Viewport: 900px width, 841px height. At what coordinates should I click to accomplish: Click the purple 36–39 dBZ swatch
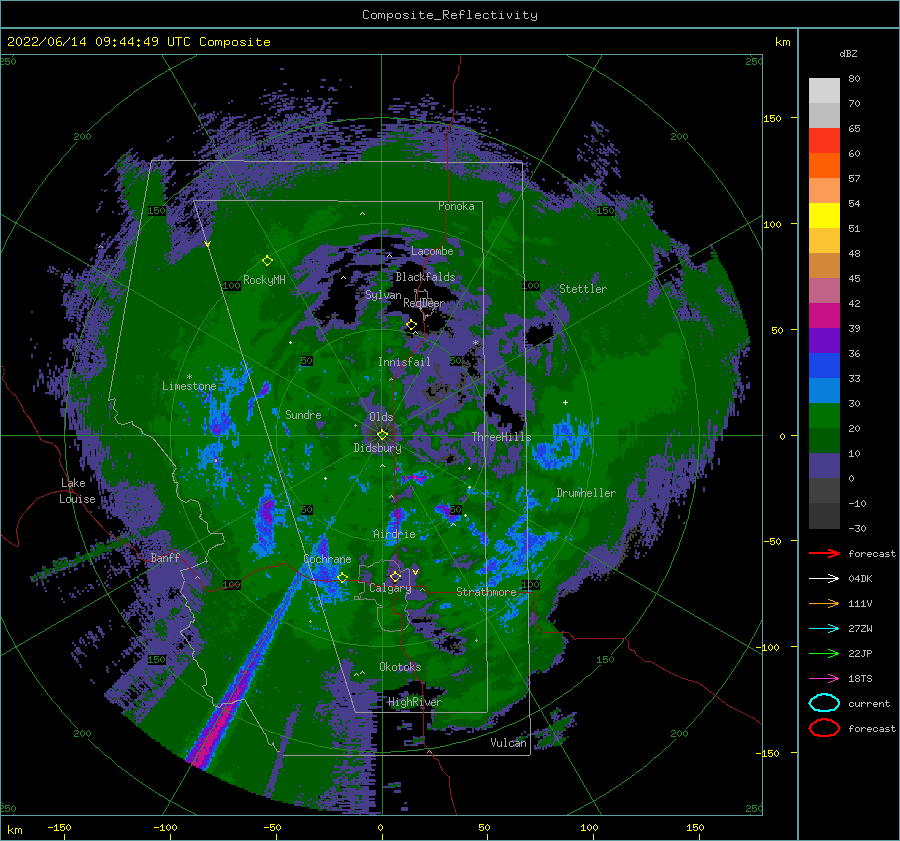click(x=824, y=341)
